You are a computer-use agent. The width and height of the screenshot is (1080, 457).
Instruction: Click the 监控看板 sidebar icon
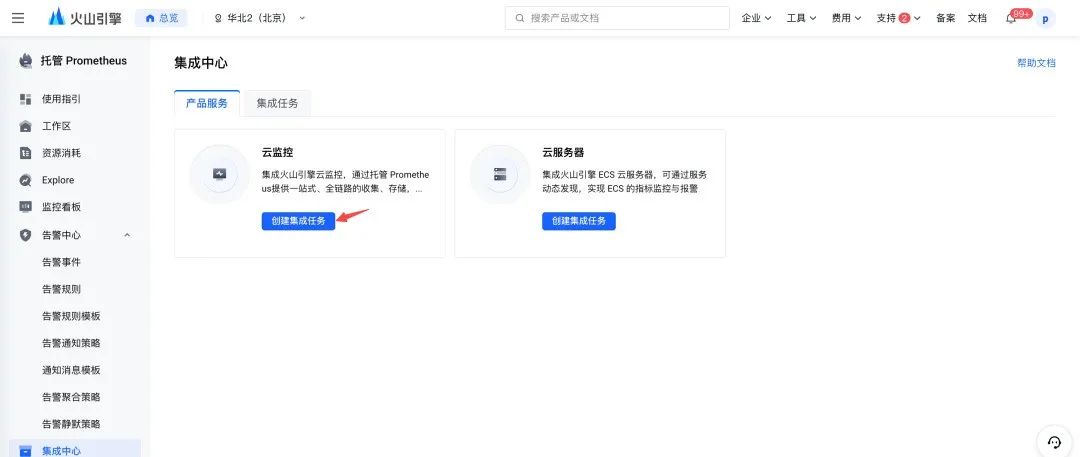[25, 207]
